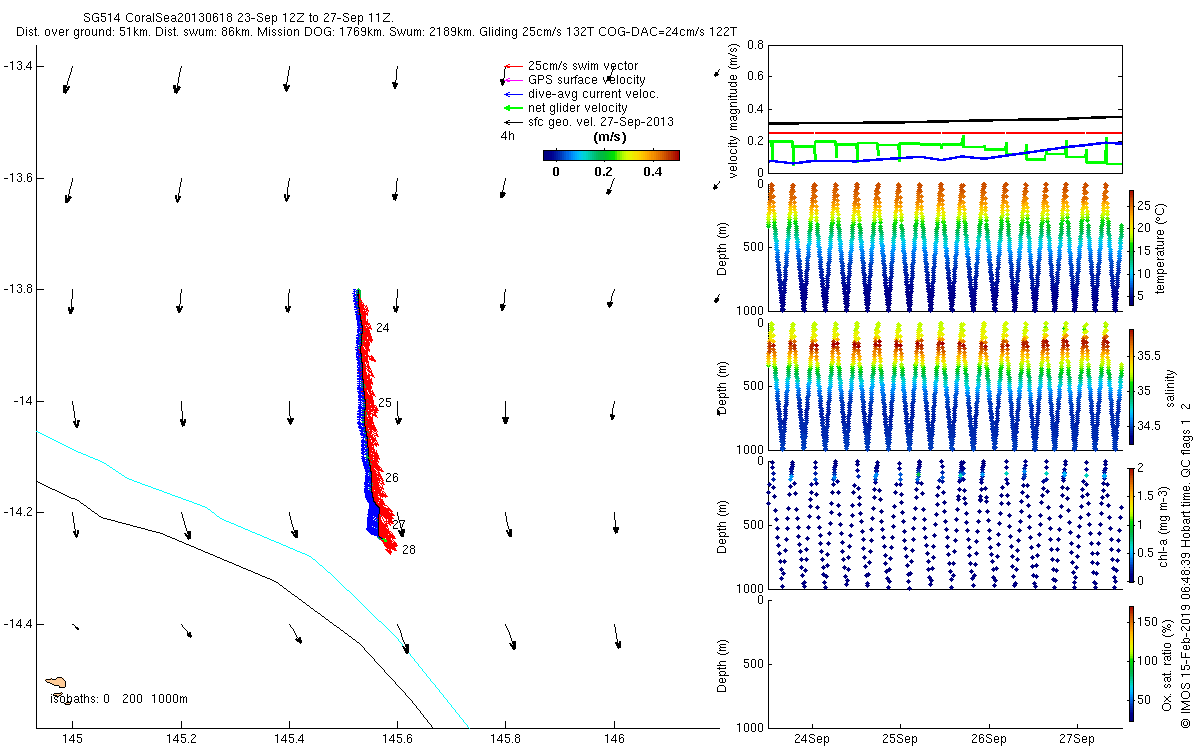
Task: Click the '146' longitude tick label
Action: (614, 738)
